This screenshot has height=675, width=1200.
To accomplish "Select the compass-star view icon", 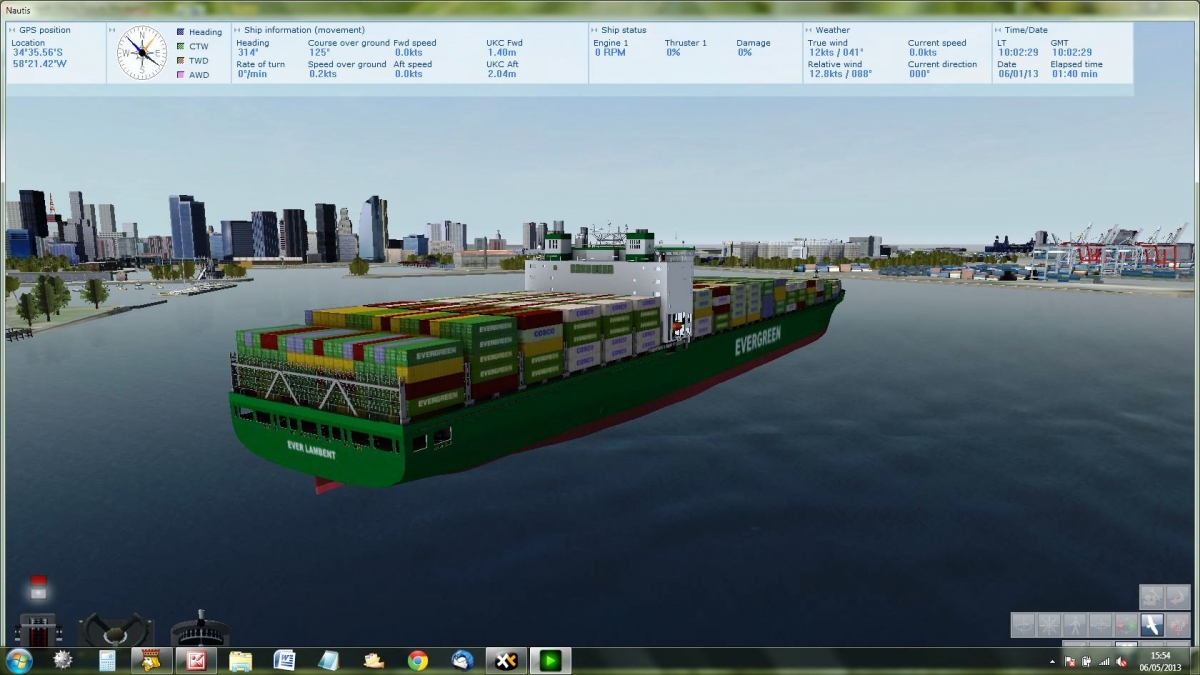I will tap(1049, 625).
